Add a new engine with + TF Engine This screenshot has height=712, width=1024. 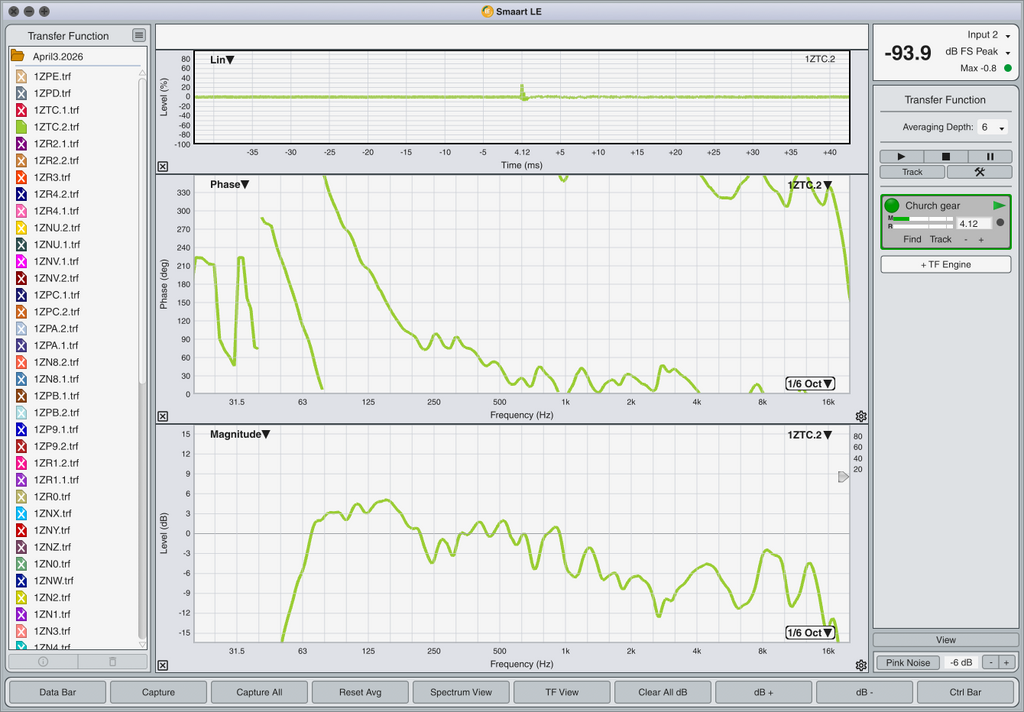(x=945, y=264)
